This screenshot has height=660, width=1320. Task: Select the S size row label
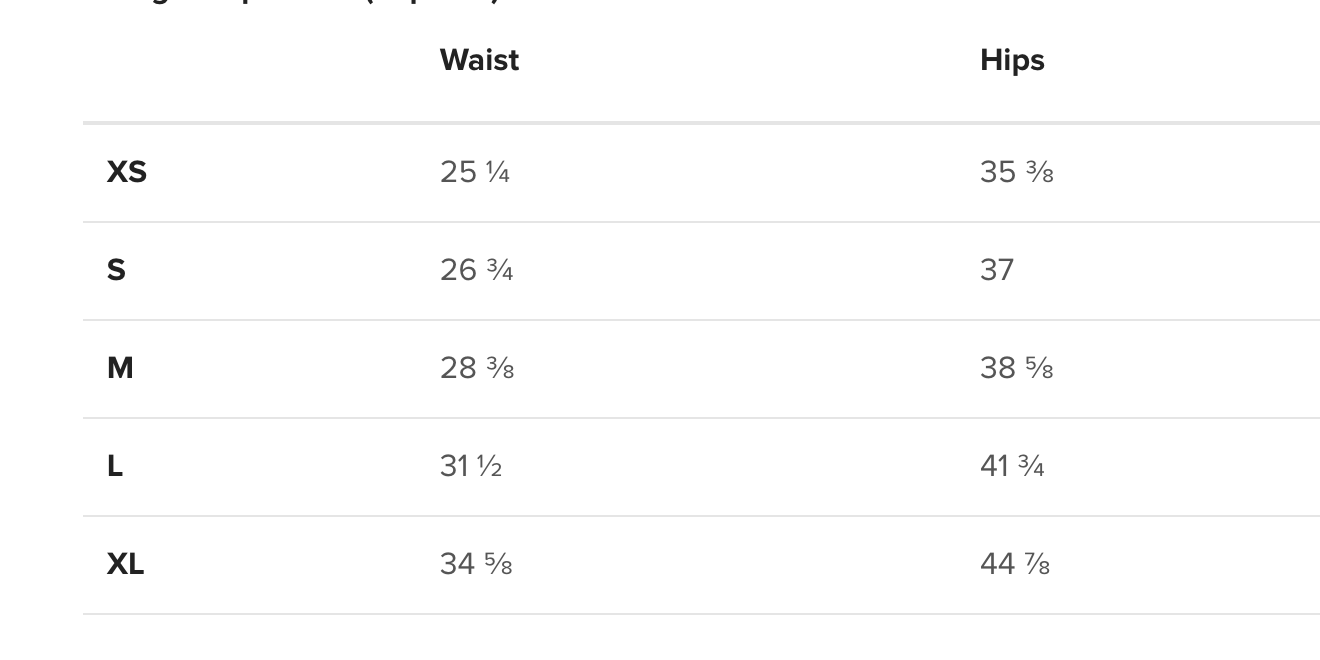pyautogui.click(x=116, y=270)
